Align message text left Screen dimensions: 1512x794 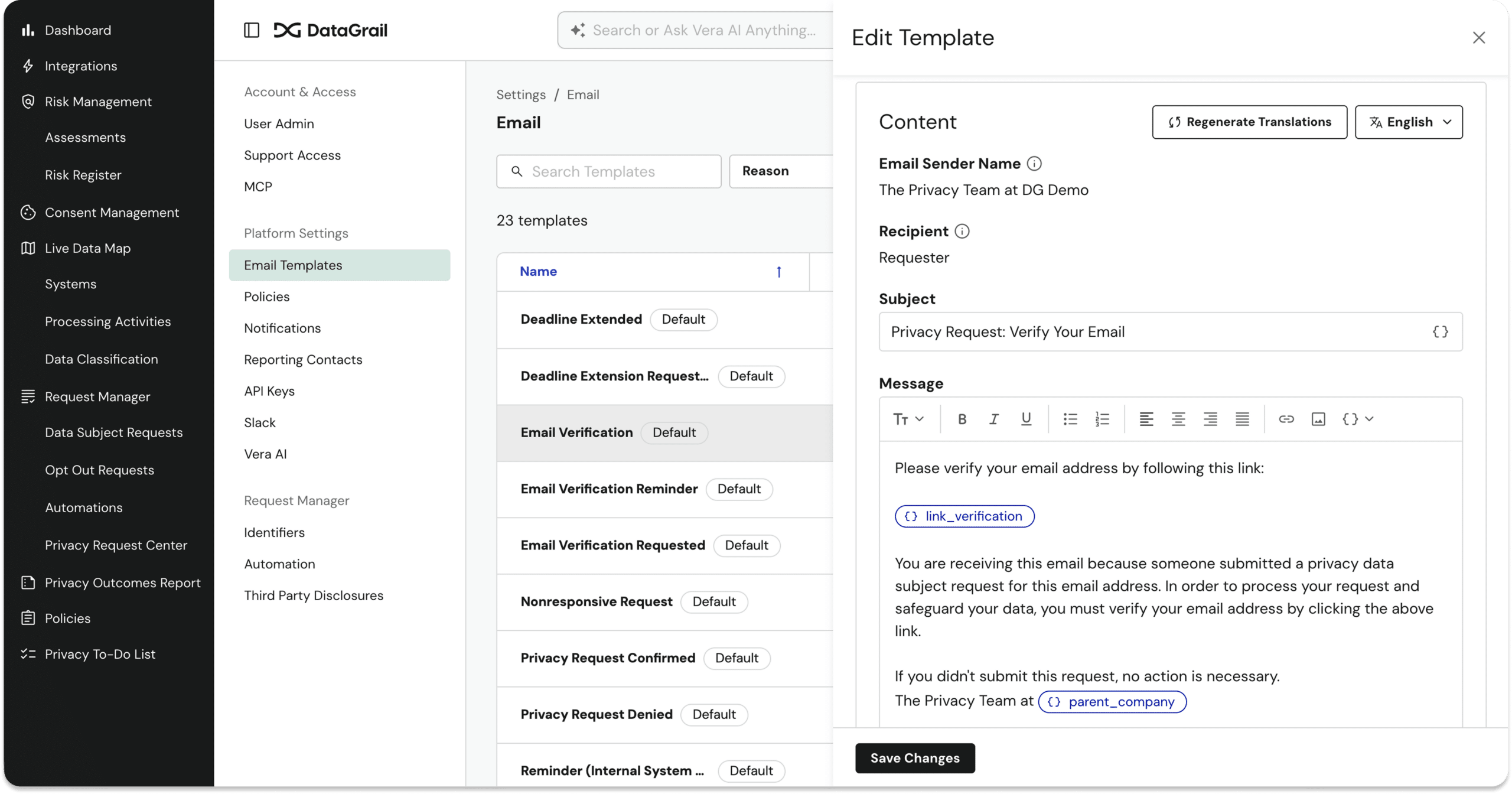tap(1146, 419)
